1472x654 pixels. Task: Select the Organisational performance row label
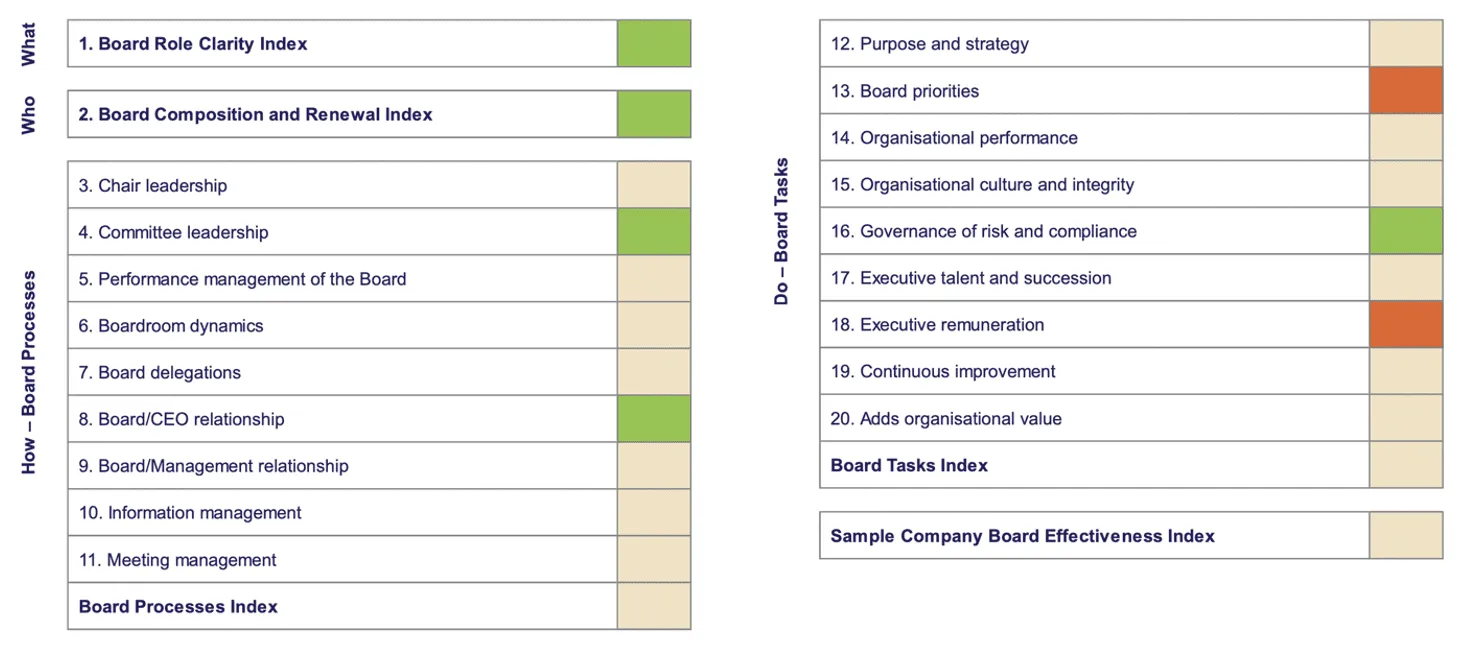click(954, 138)
